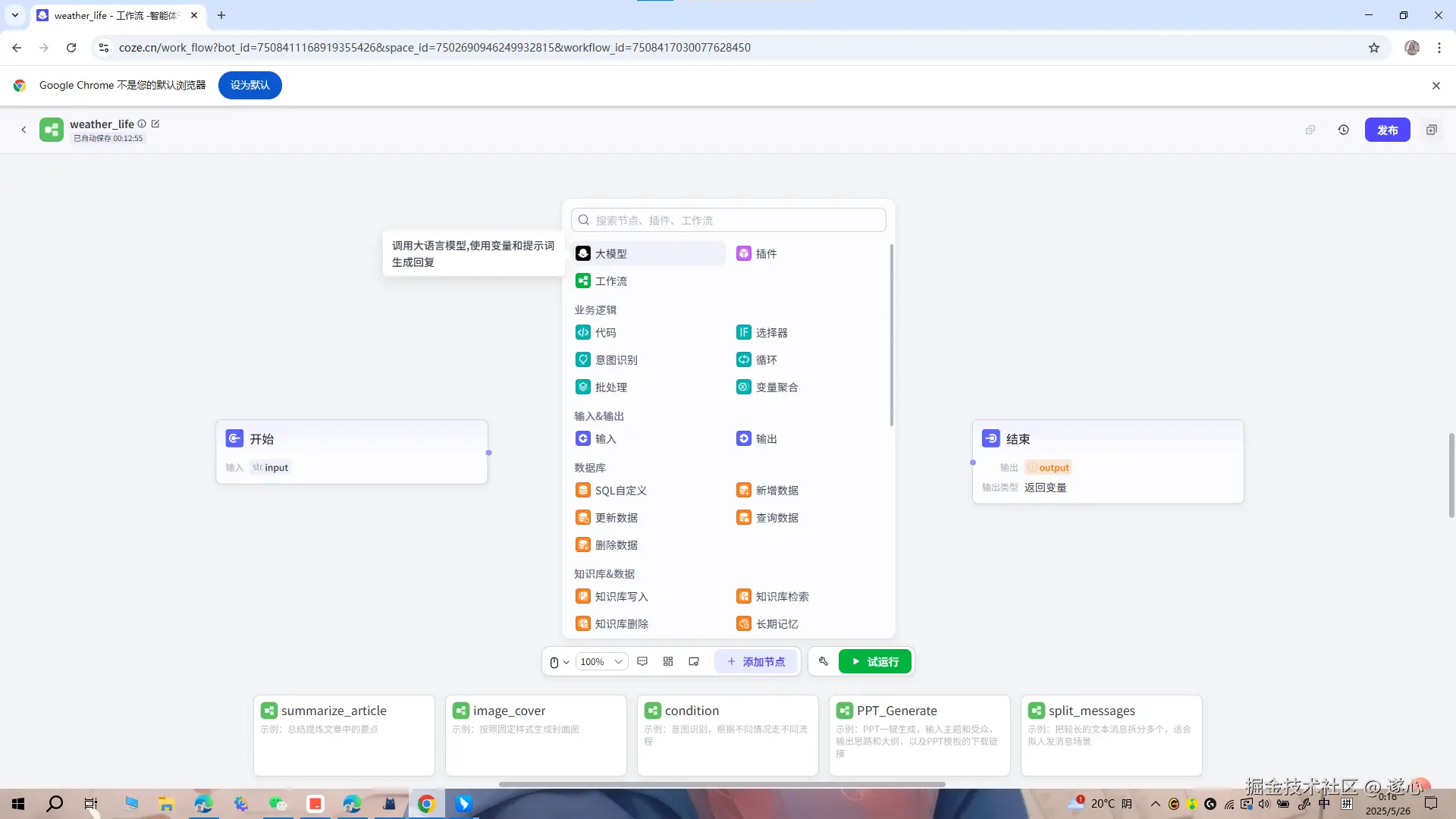Click the comment icon in bottom toolbar
The image size is (1456, 819).
click(642, 661)
